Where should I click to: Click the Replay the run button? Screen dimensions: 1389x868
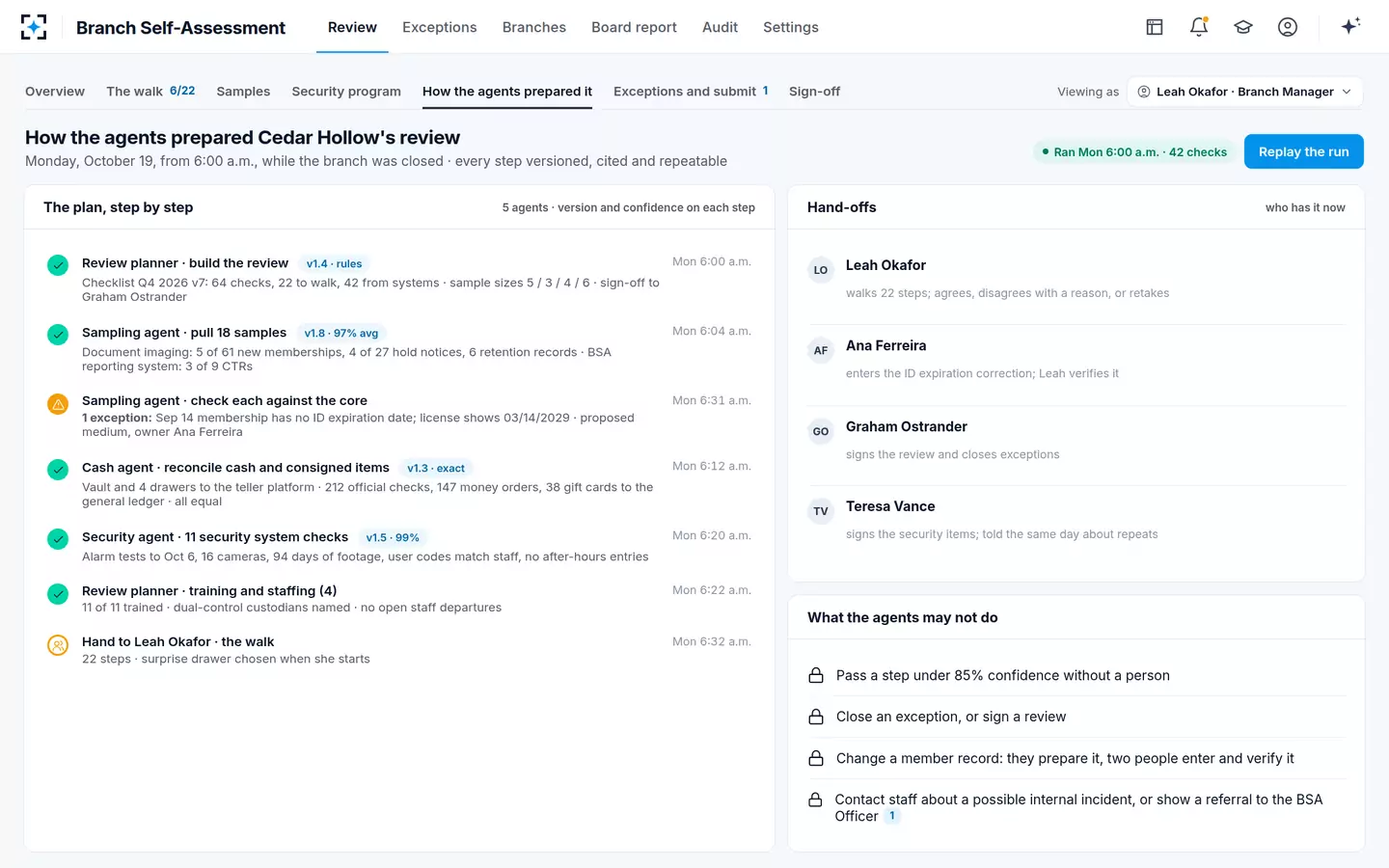1304,151
